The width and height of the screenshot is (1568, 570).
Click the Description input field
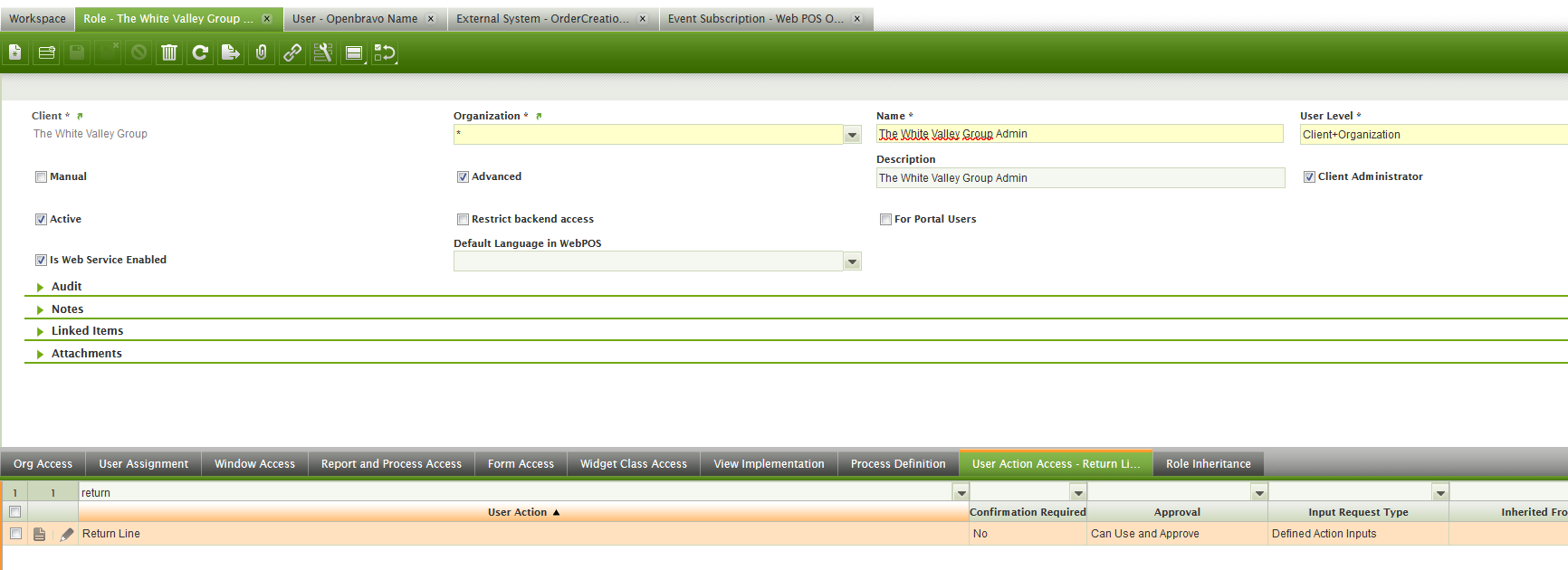tap(1080, 178)
